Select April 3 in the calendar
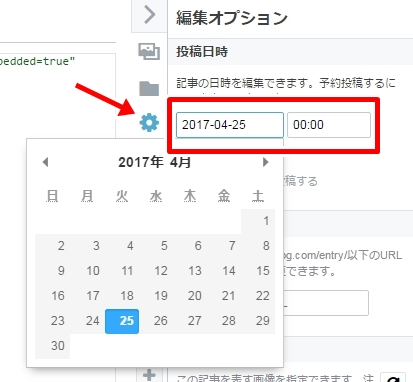Viewport: 413px width, 382px height. click(87, 246)
